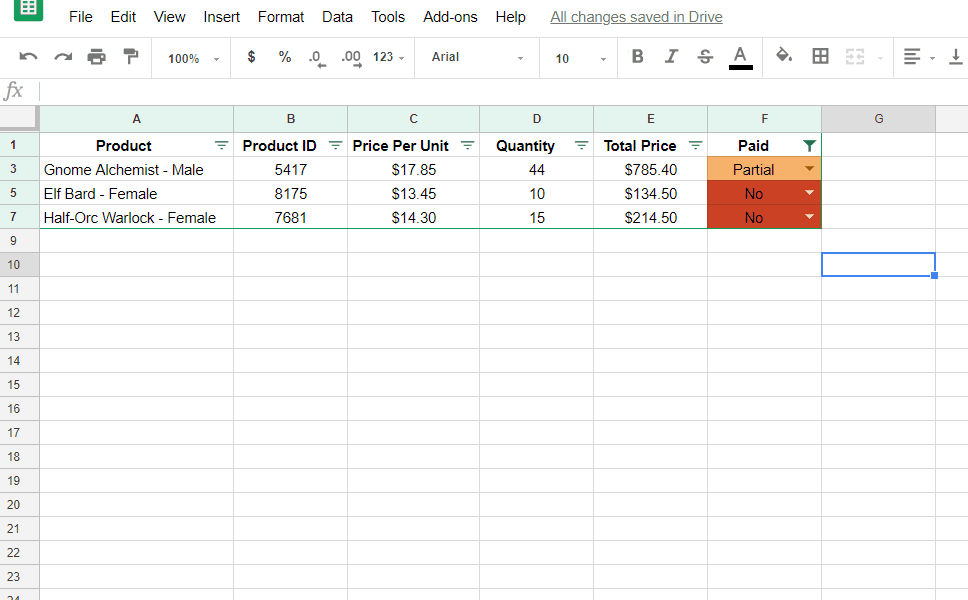Format selection as percent
The height and width of the screenshot is (600, 968).
coord(284,57)
